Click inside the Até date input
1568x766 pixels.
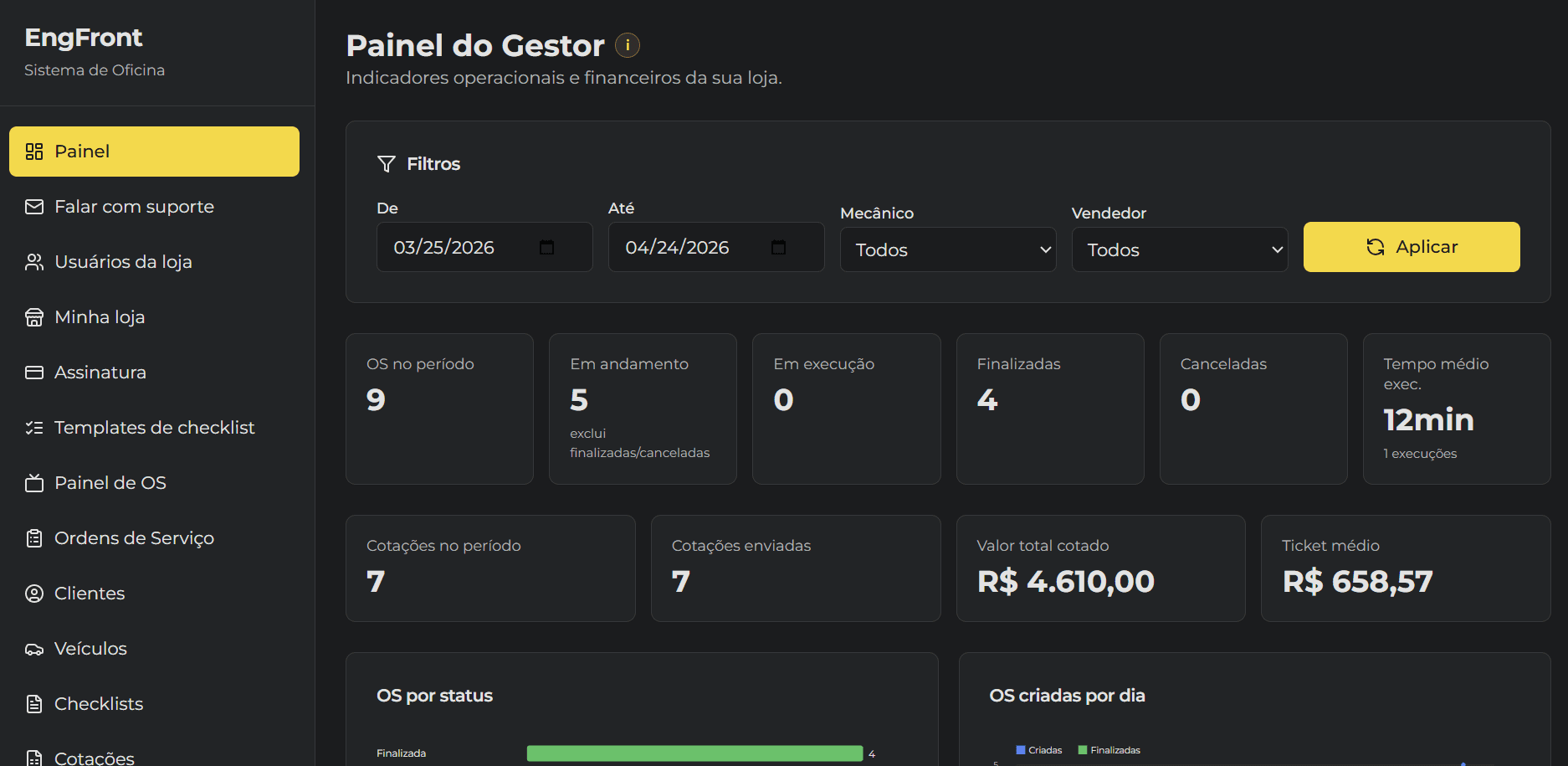(686, 247)
